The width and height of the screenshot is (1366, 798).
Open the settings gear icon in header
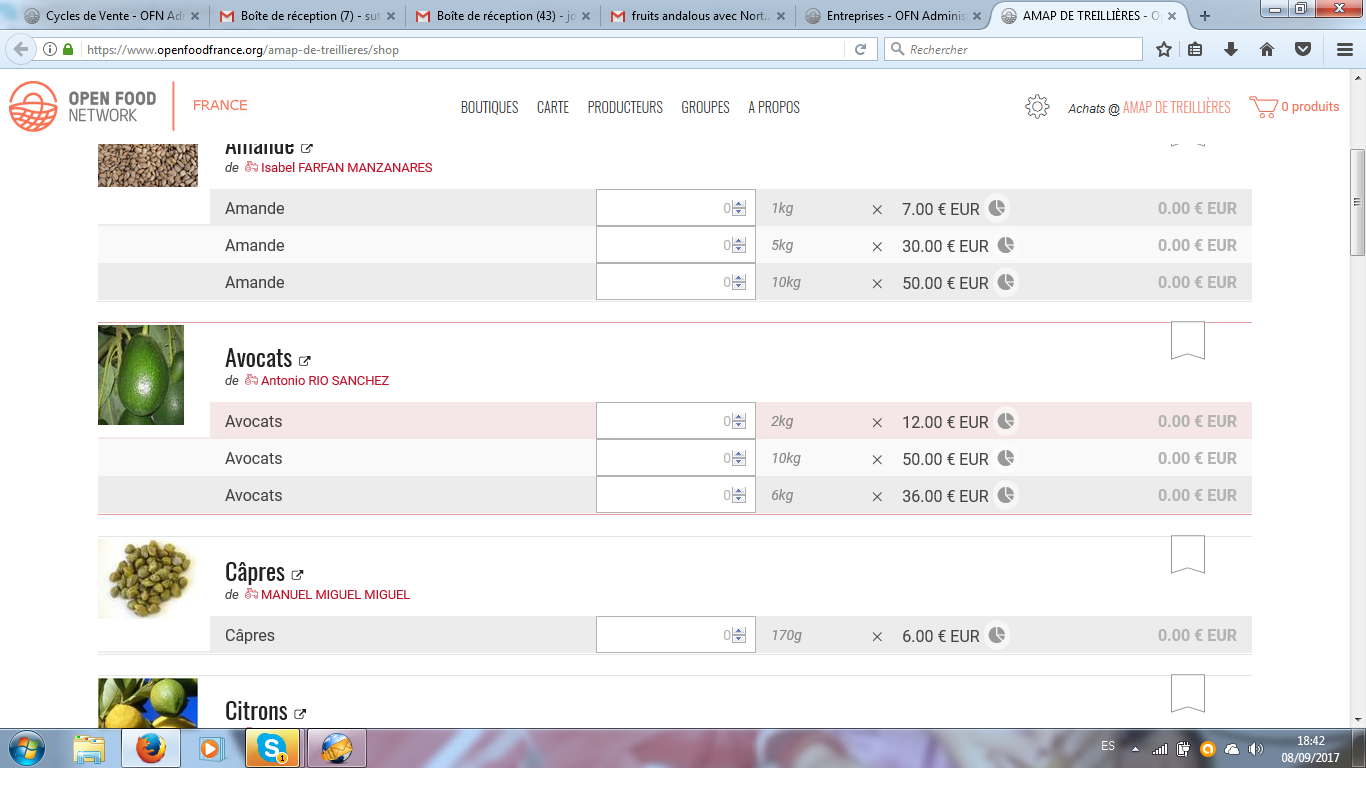[x=1037, y=107]
